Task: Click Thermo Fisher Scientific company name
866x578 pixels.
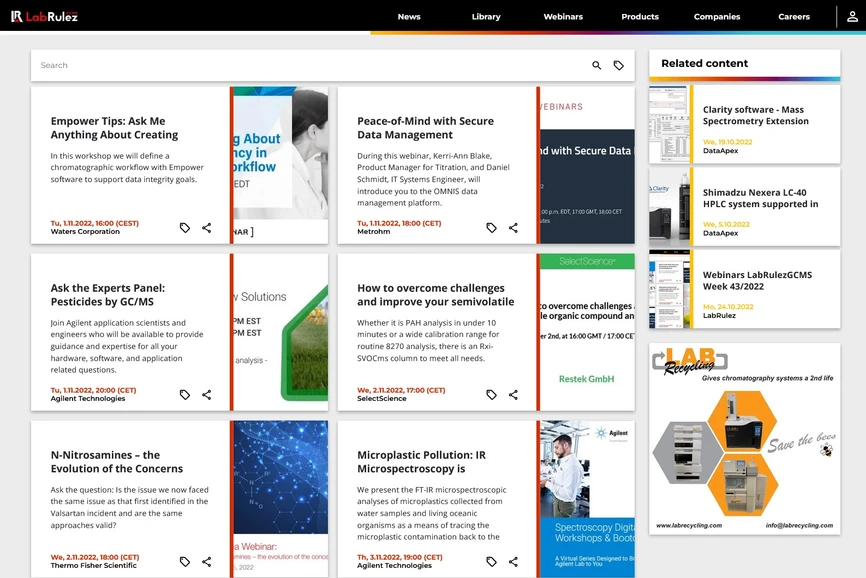Action: (93, 565)
